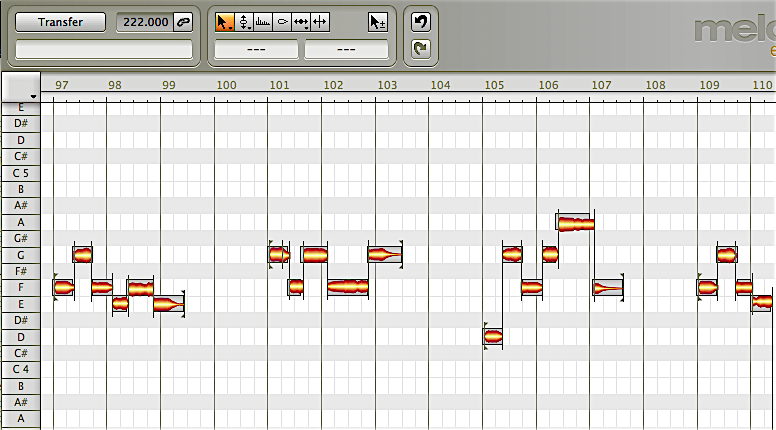Click the empty field below Transfer
The width and height of the screenshot is (776, 430).
104,49
